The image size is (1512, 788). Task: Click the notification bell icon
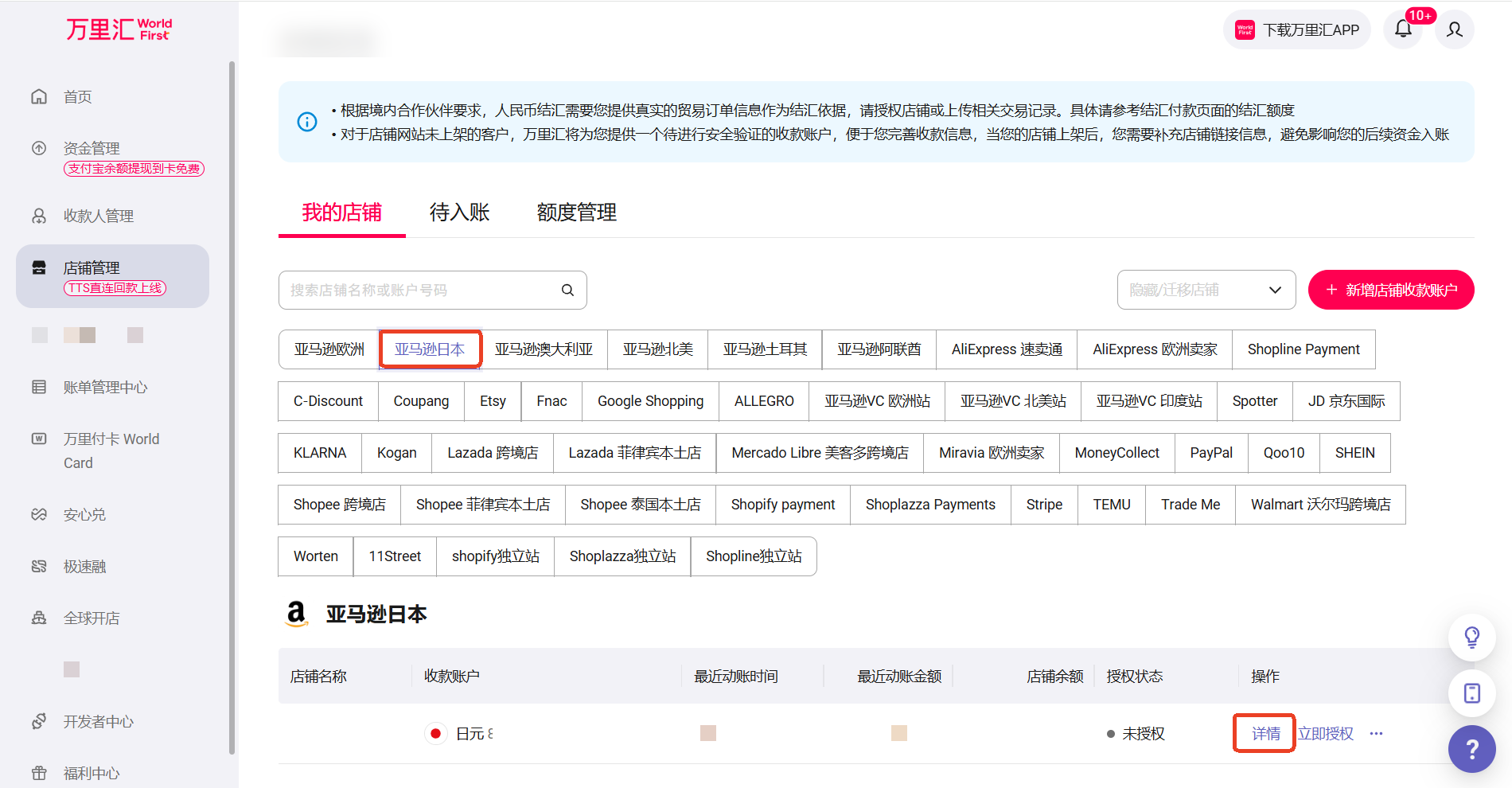[1403, 29]
